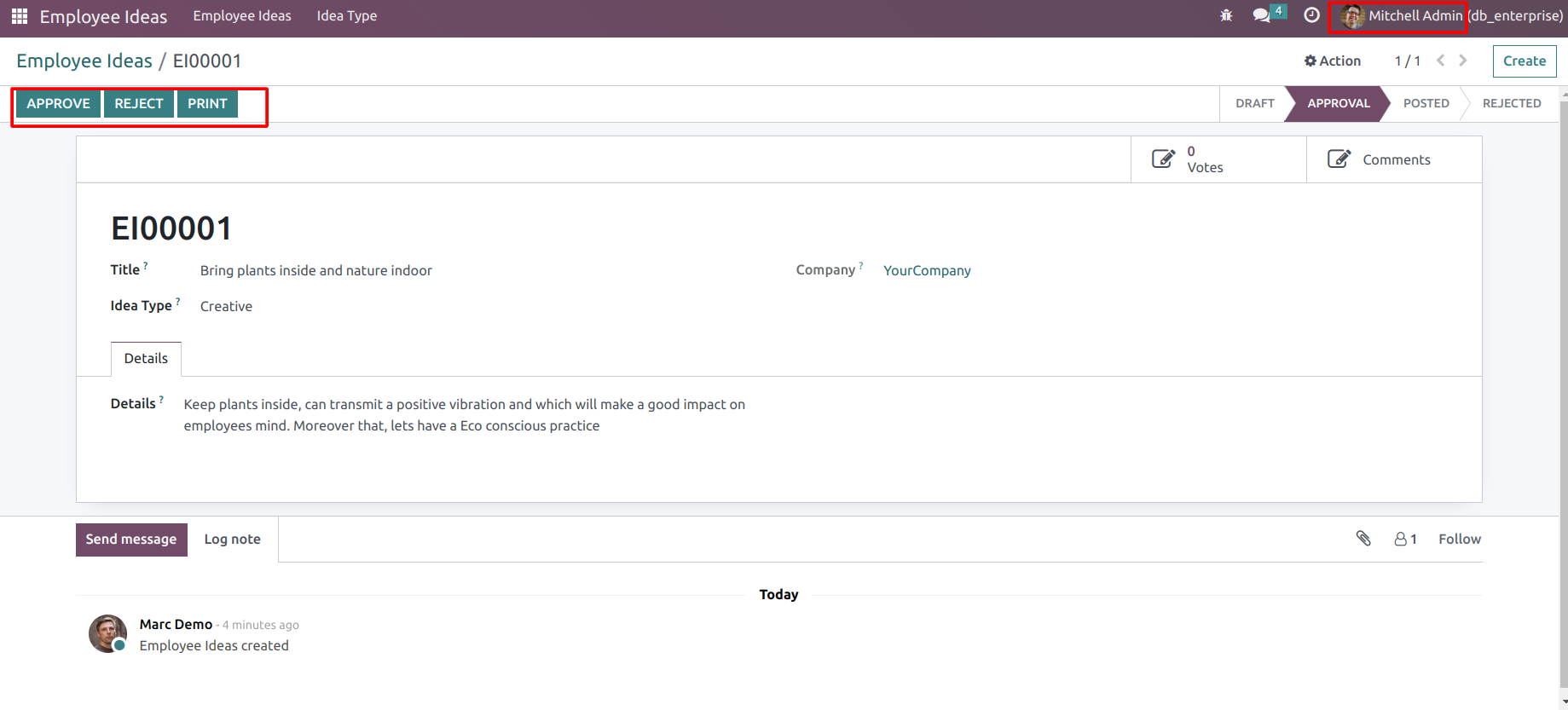Create a new idea record

click(1525, 61)
